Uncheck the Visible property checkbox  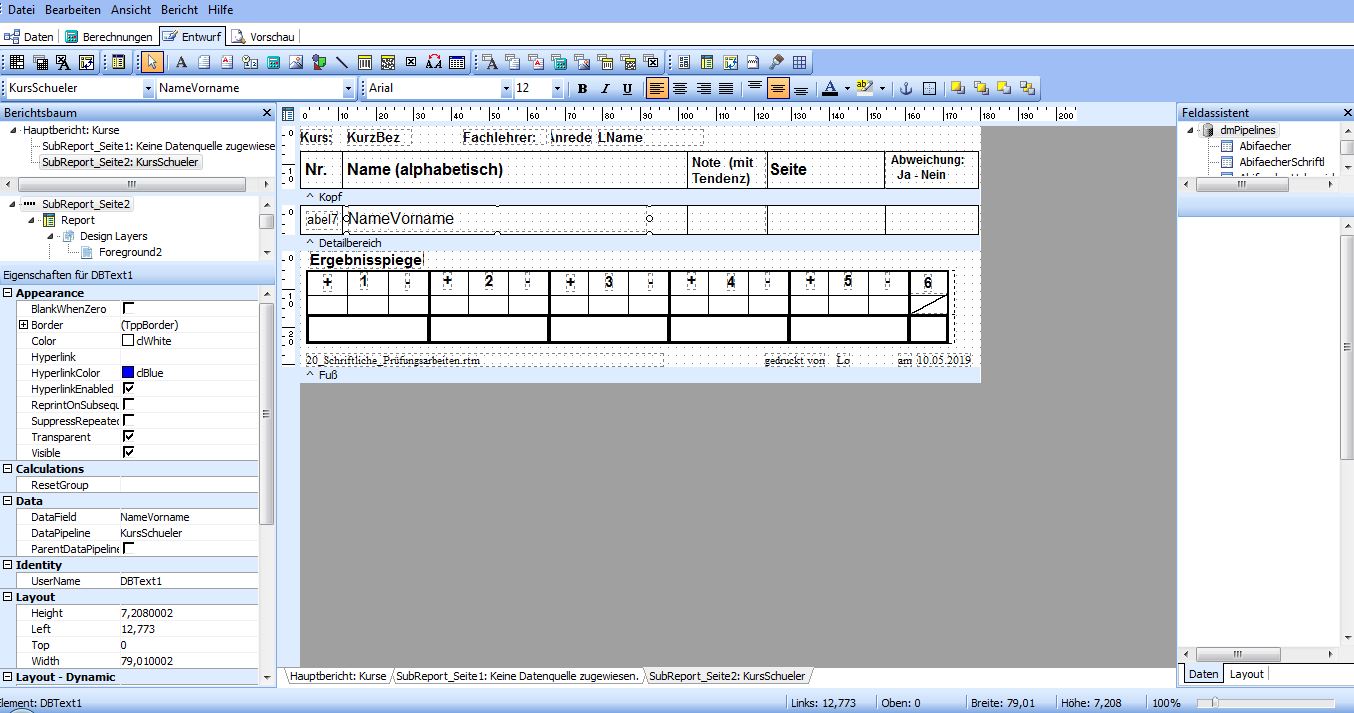[128, 453]
